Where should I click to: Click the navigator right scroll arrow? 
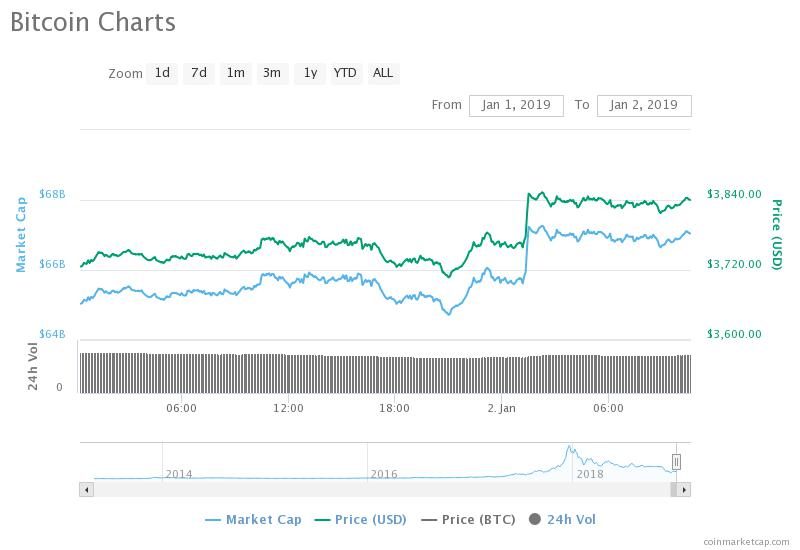[684, 490]
